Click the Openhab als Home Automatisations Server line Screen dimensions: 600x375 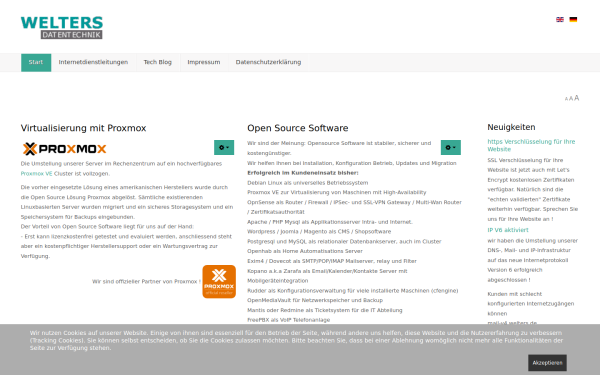pos(305,251)
